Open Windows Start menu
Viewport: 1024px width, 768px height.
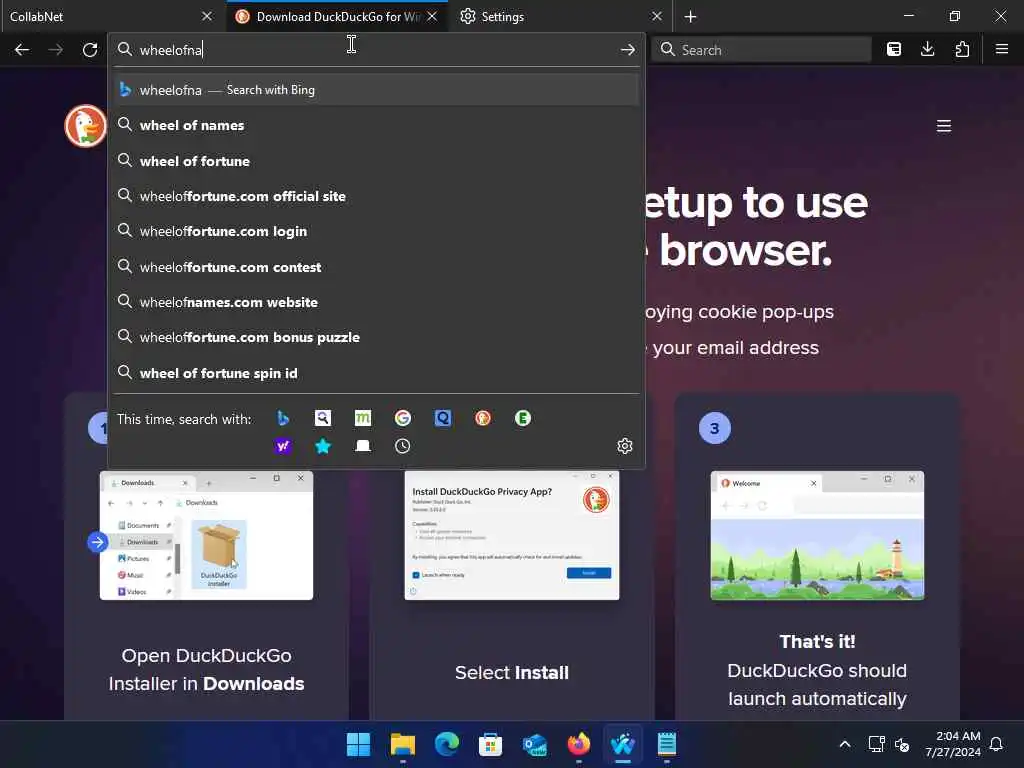[358, 744]
